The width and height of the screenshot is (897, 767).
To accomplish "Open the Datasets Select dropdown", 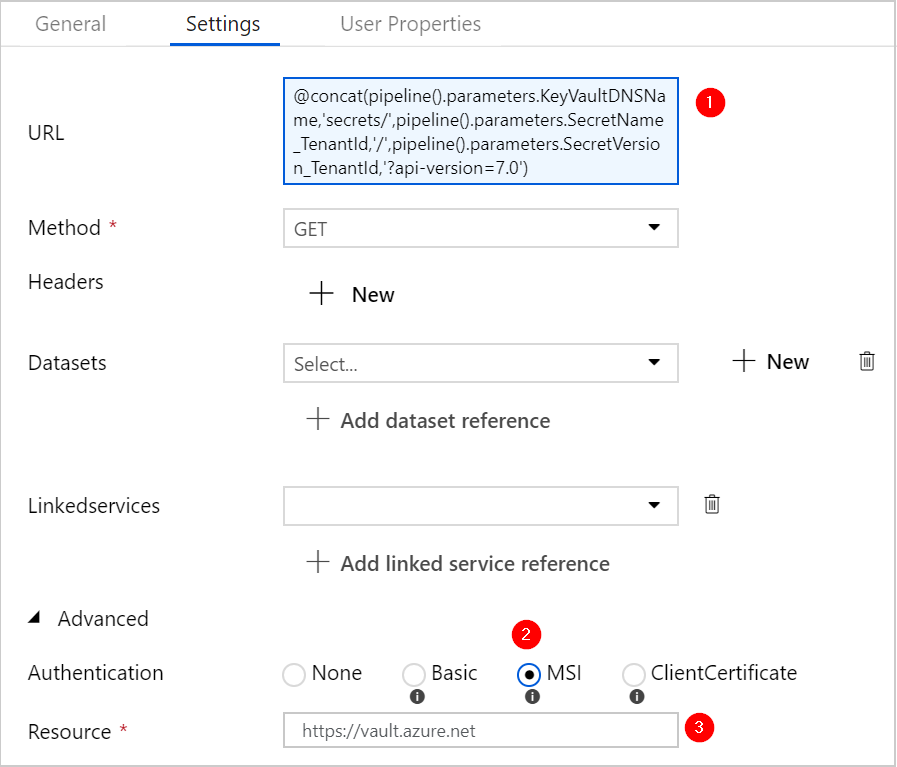I will tap(481, 363).
